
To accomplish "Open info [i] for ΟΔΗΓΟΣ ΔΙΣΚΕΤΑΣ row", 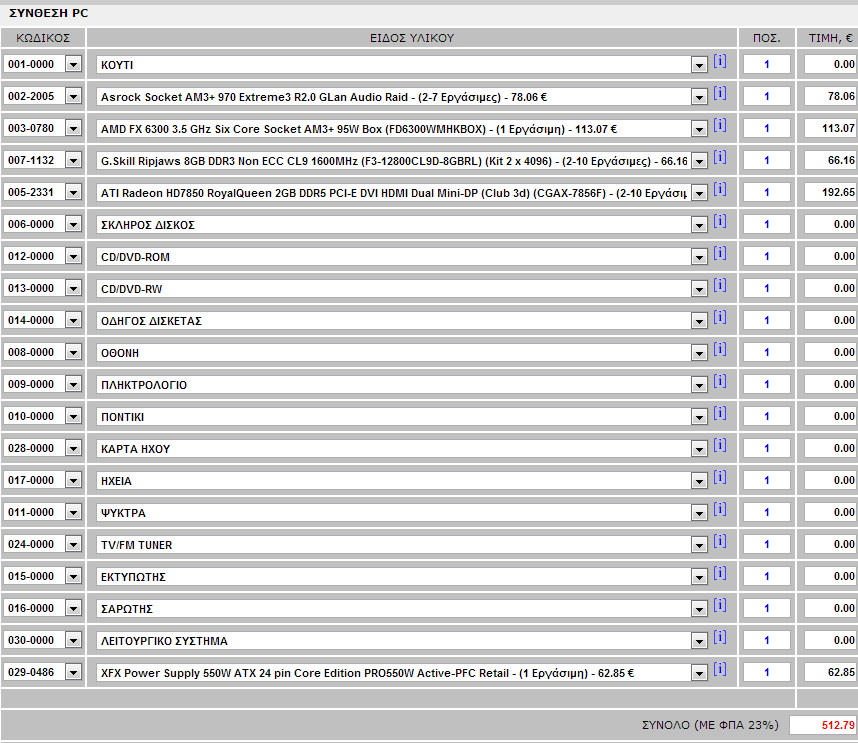I will coord(720,317).
